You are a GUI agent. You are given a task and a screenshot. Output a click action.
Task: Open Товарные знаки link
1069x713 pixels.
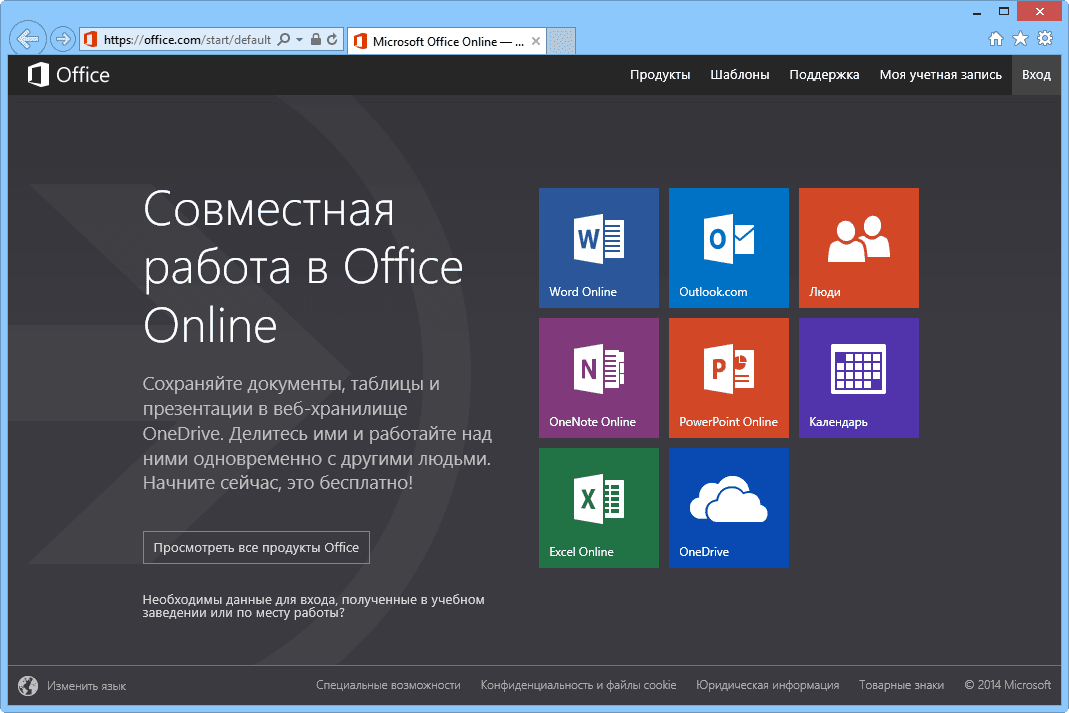pyautogui.click(x=901, y=685)
